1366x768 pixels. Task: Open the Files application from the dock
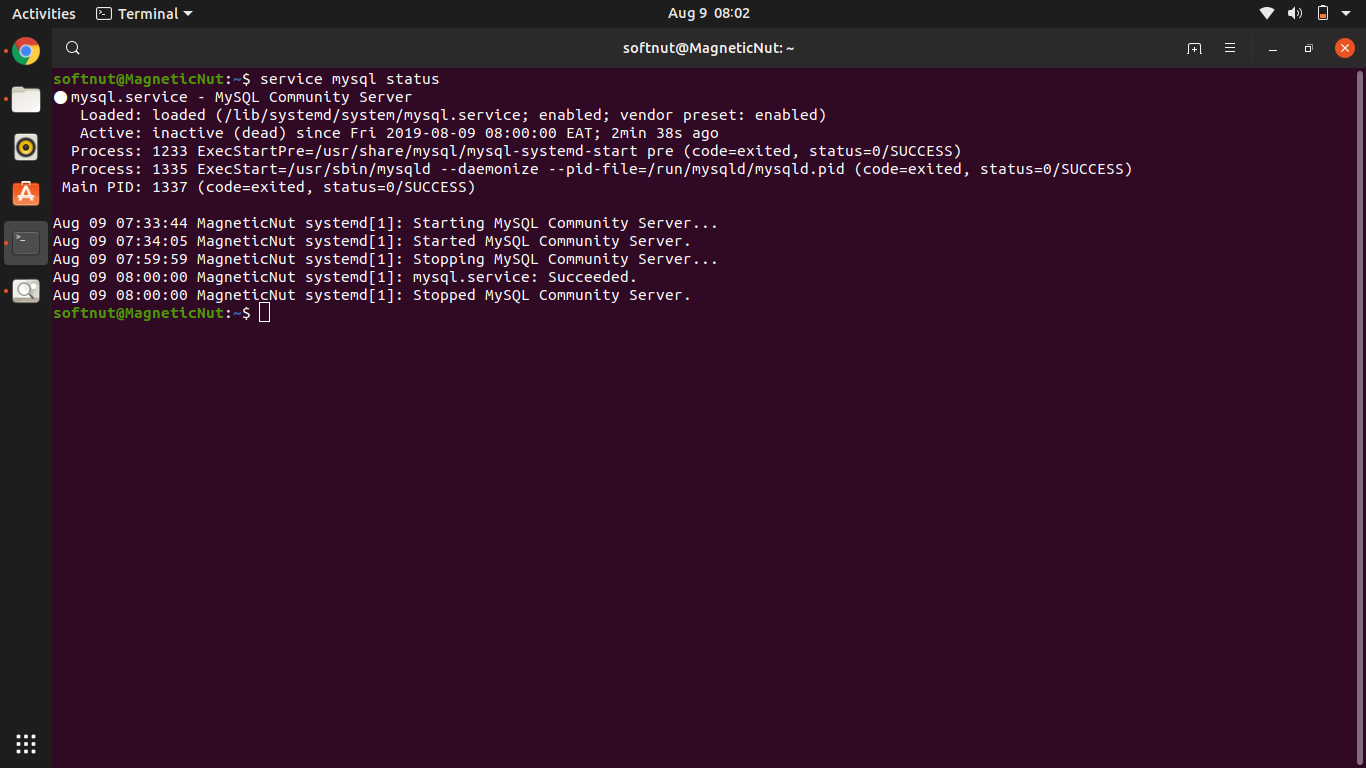tap(25, 99)
